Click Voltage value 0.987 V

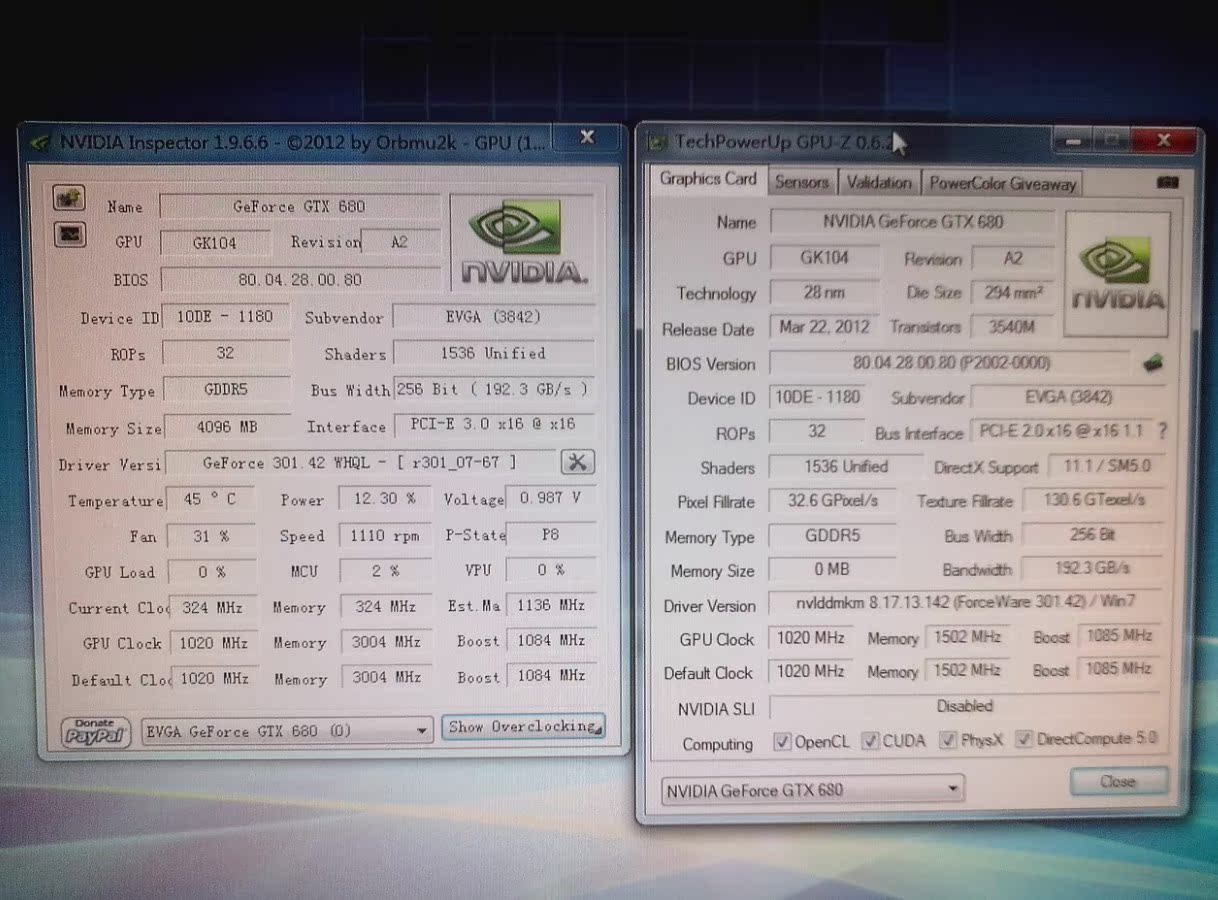click(551, 497)
